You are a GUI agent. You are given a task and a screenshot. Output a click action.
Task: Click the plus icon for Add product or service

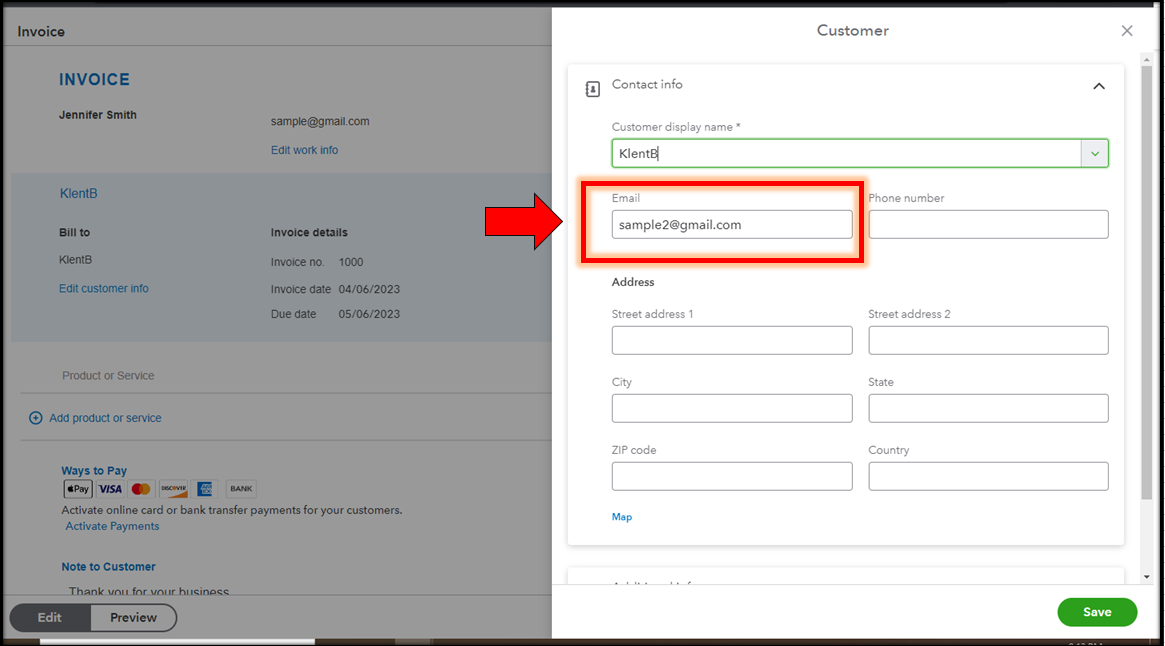tap(36, 418)
